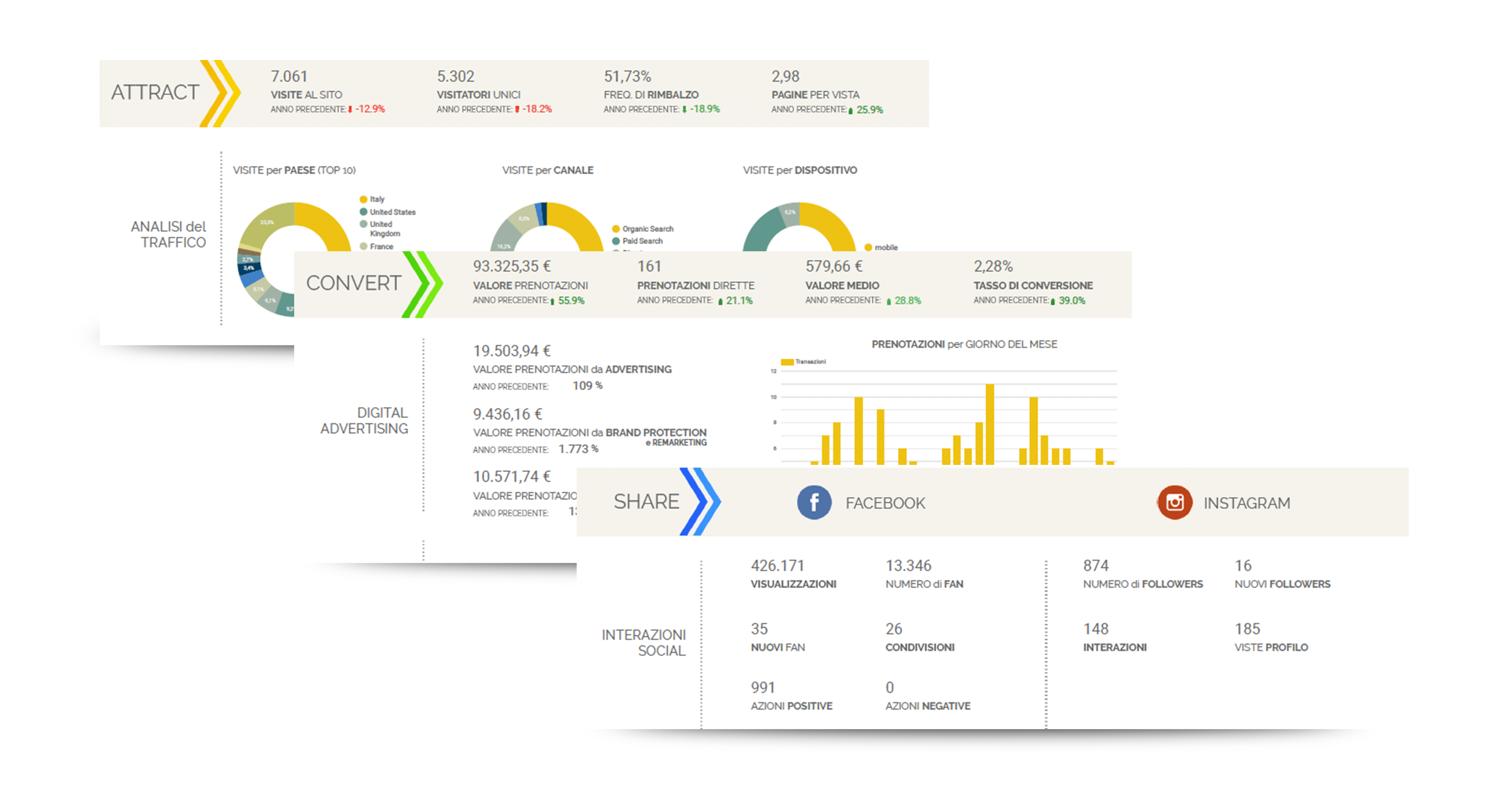Click the 9.436,16 € brand protection value

507,414
